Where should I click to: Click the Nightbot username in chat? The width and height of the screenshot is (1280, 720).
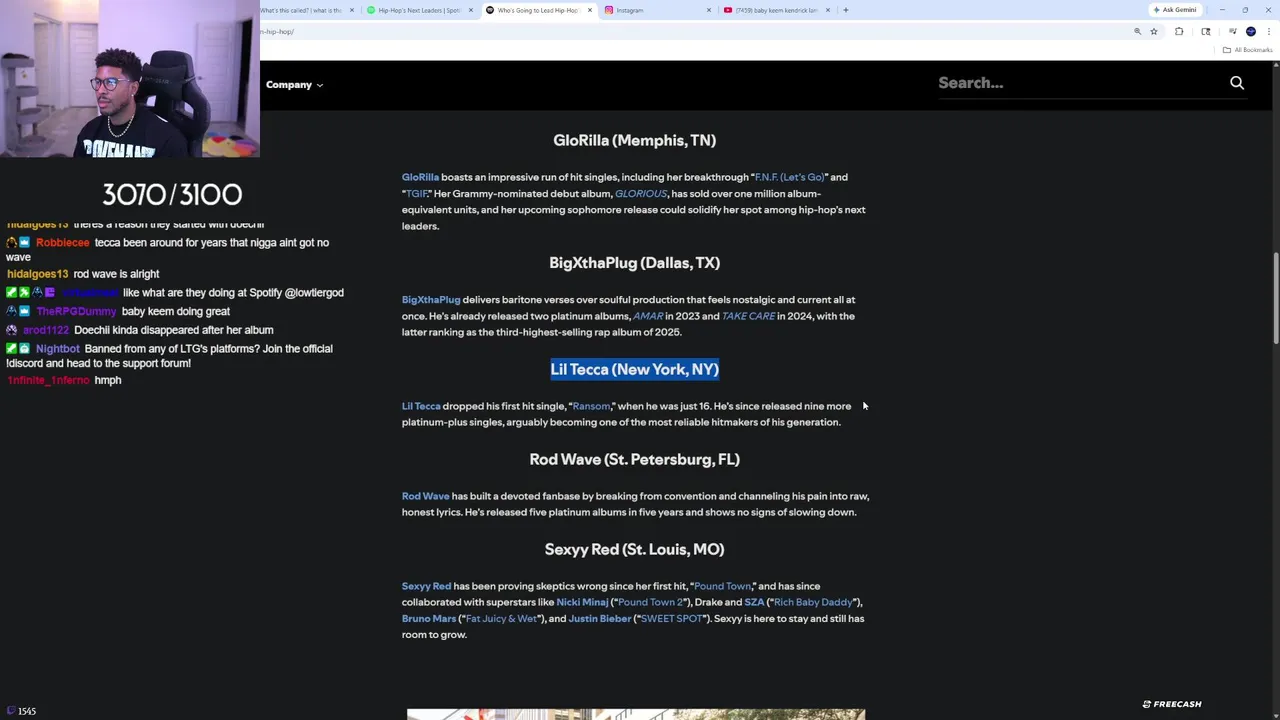click(x=57, y=349)
